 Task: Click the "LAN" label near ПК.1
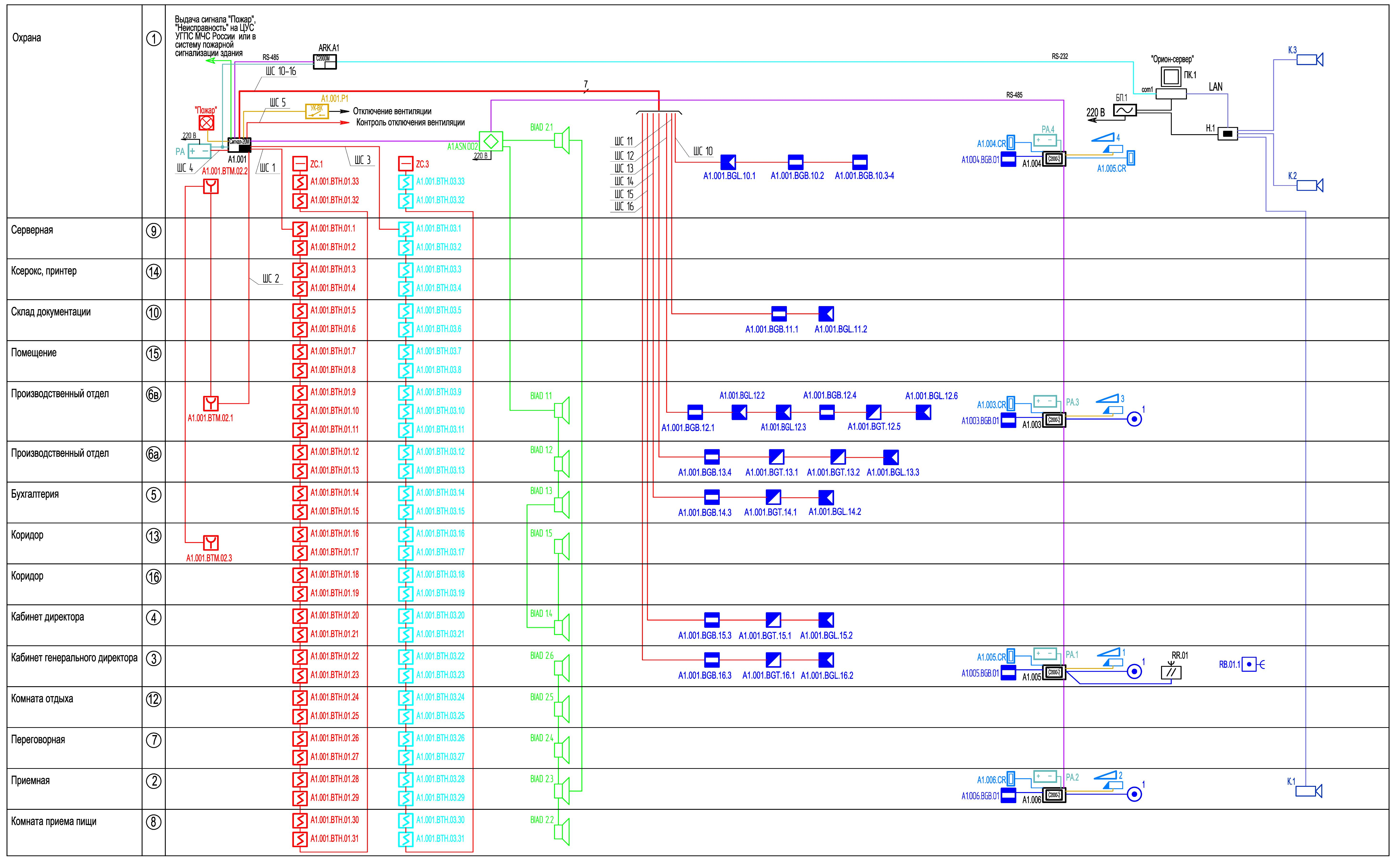(x=1216, y=87)
